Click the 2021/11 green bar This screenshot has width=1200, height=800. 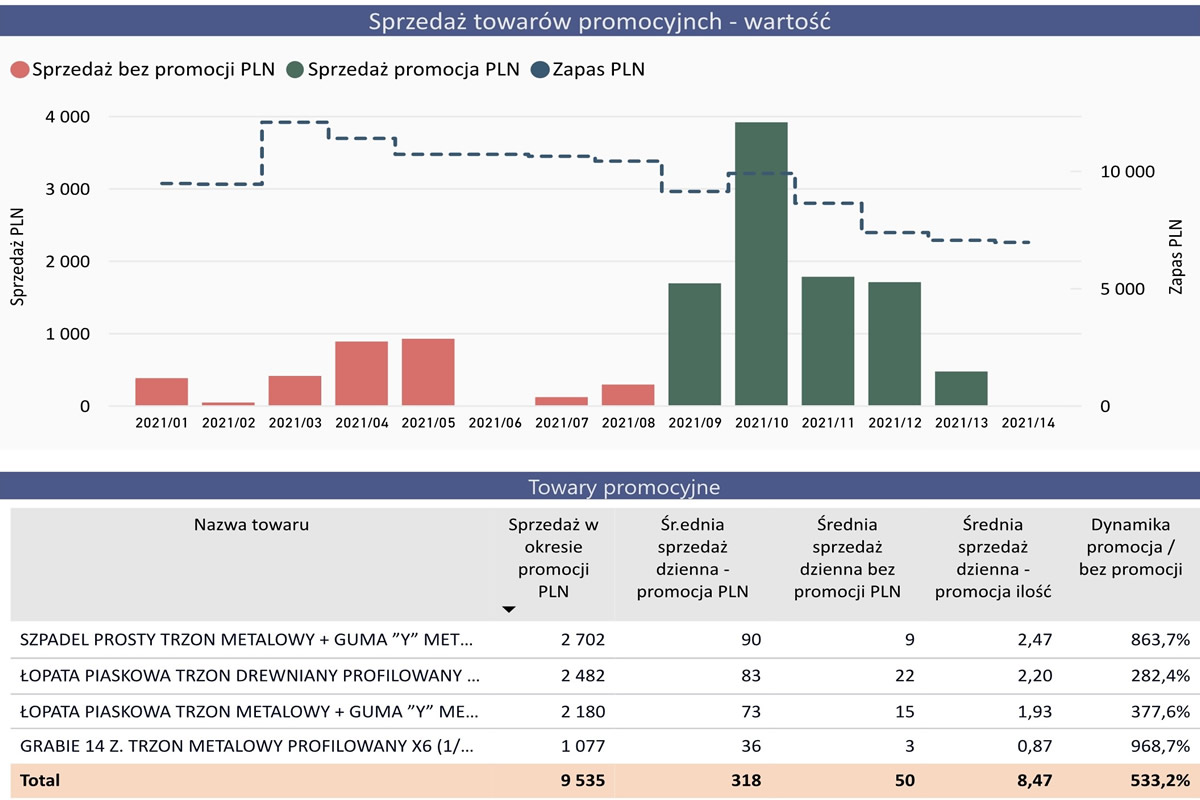(x=828, y=341)
